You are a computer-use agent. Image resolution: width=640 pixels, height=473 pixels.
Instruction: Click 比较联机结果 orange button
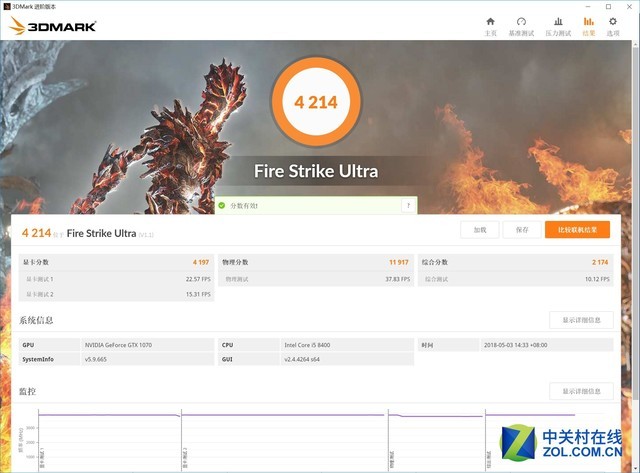click(x=578, y=230)
